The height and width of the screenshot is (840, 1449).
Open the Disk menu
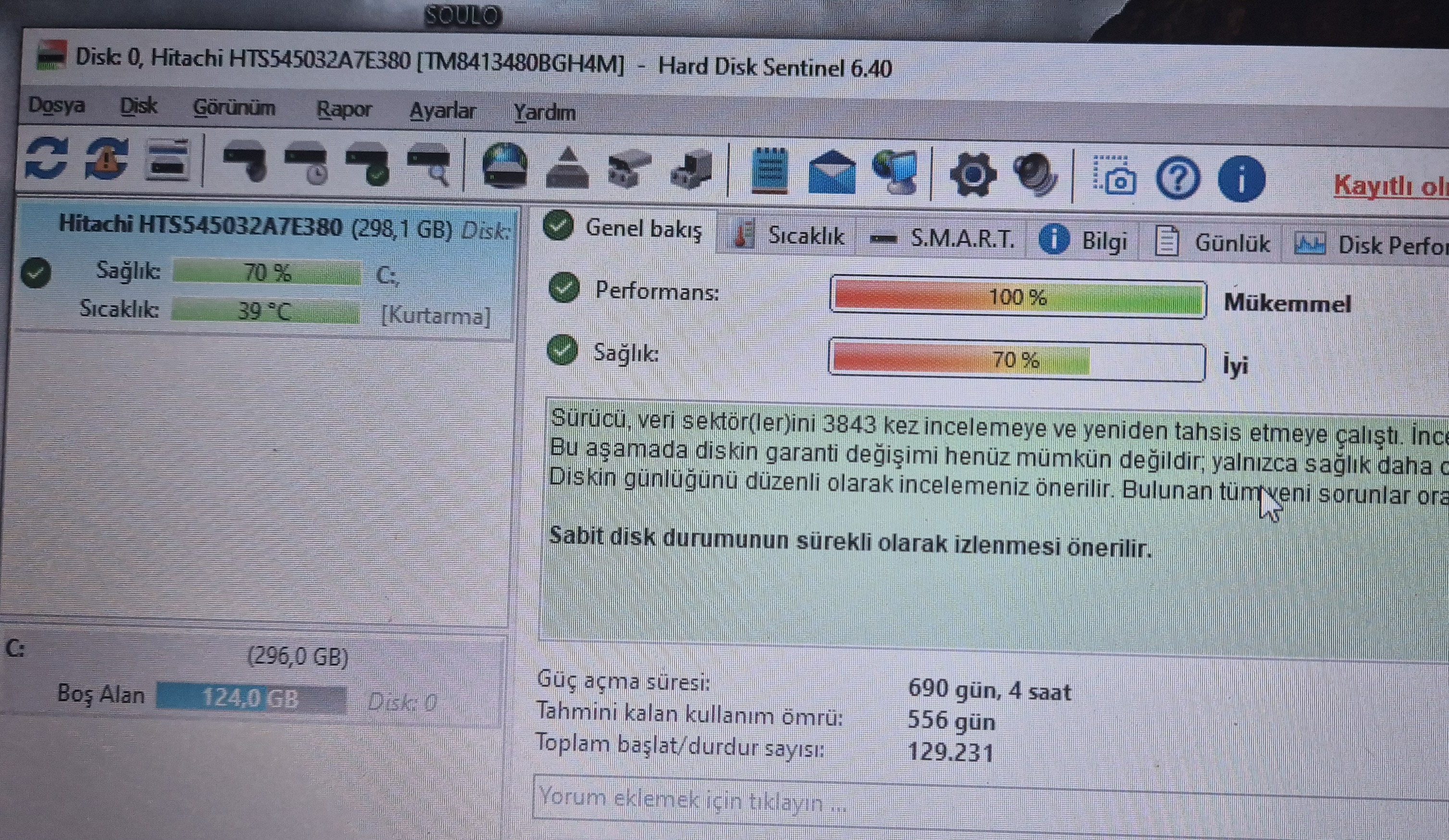[138, 106]
